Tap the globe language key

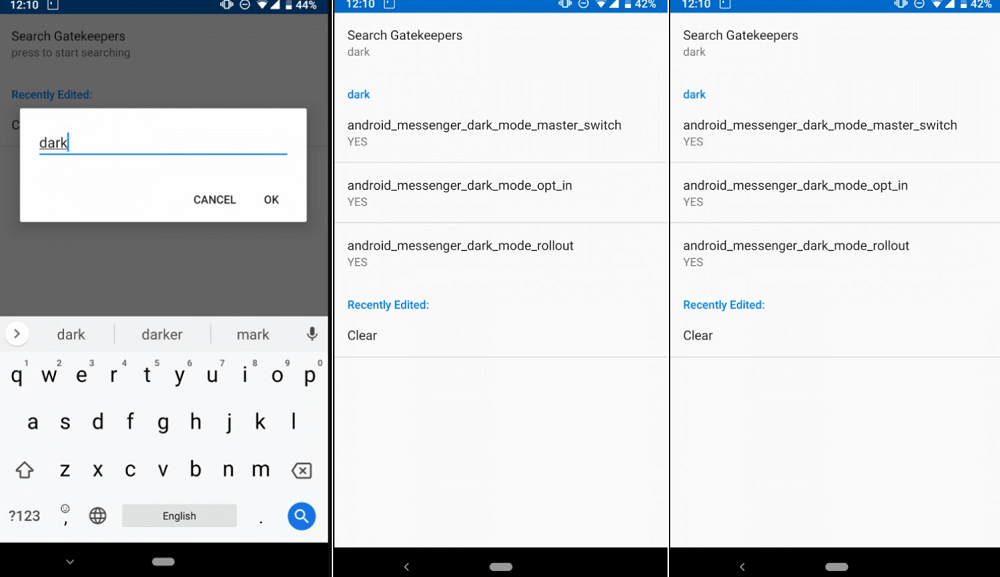pyautogui.click(x=98, y=515)
